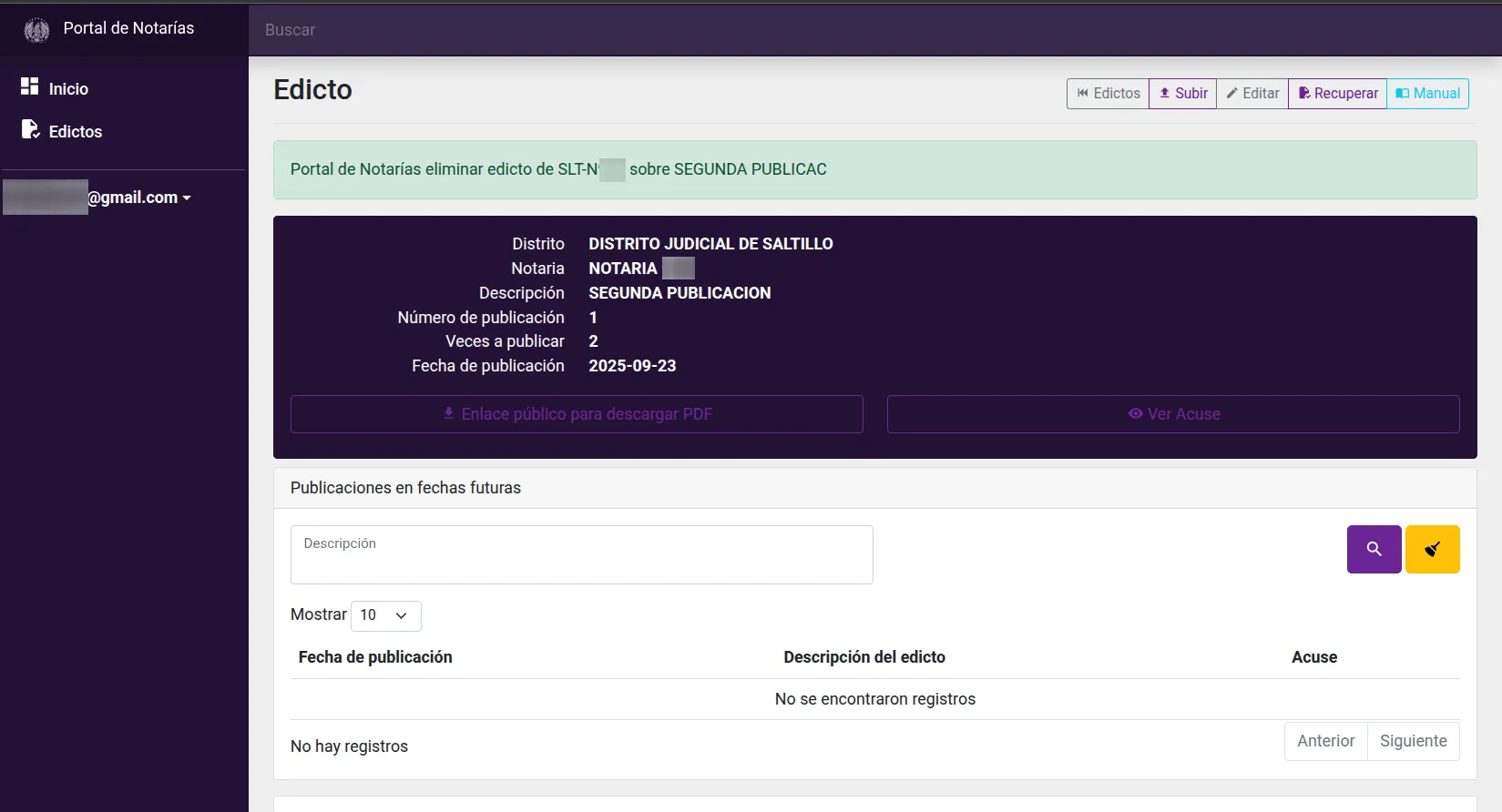This screenshot has width=1502, height=812.
Task: Click the Editar pencil button
Action: pos(1252,94)
